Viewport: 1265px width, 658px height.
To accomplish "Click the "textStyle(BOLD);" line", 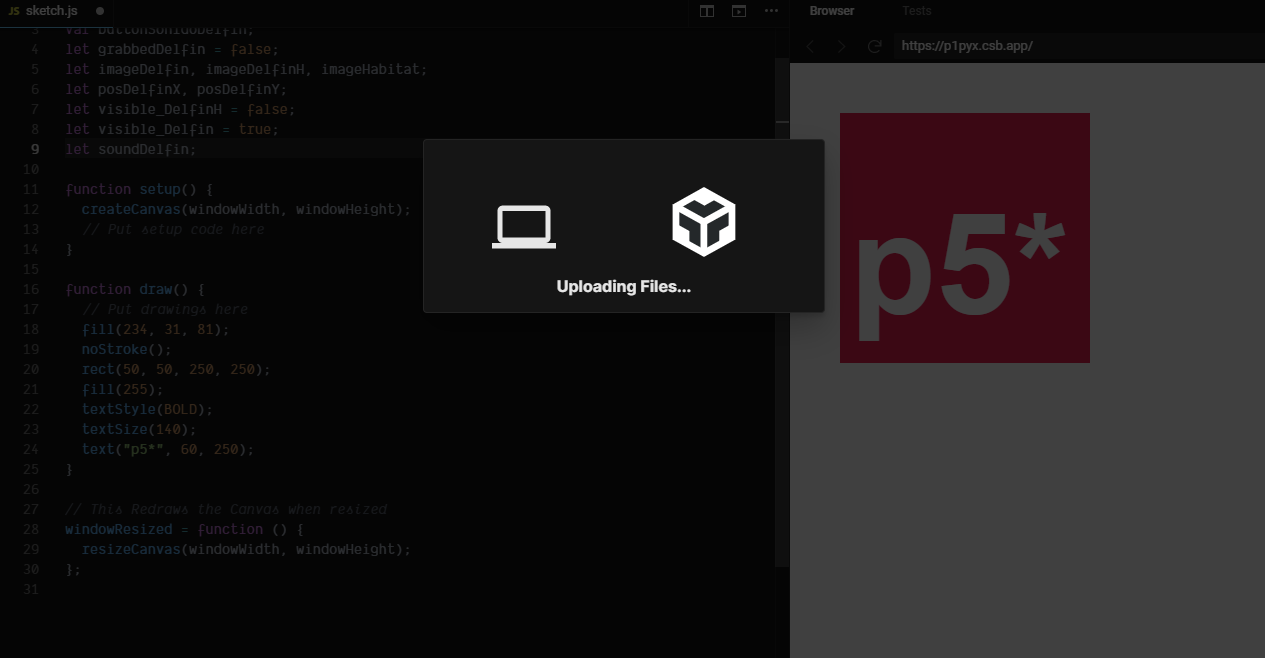I will click(x=147, y=409).
